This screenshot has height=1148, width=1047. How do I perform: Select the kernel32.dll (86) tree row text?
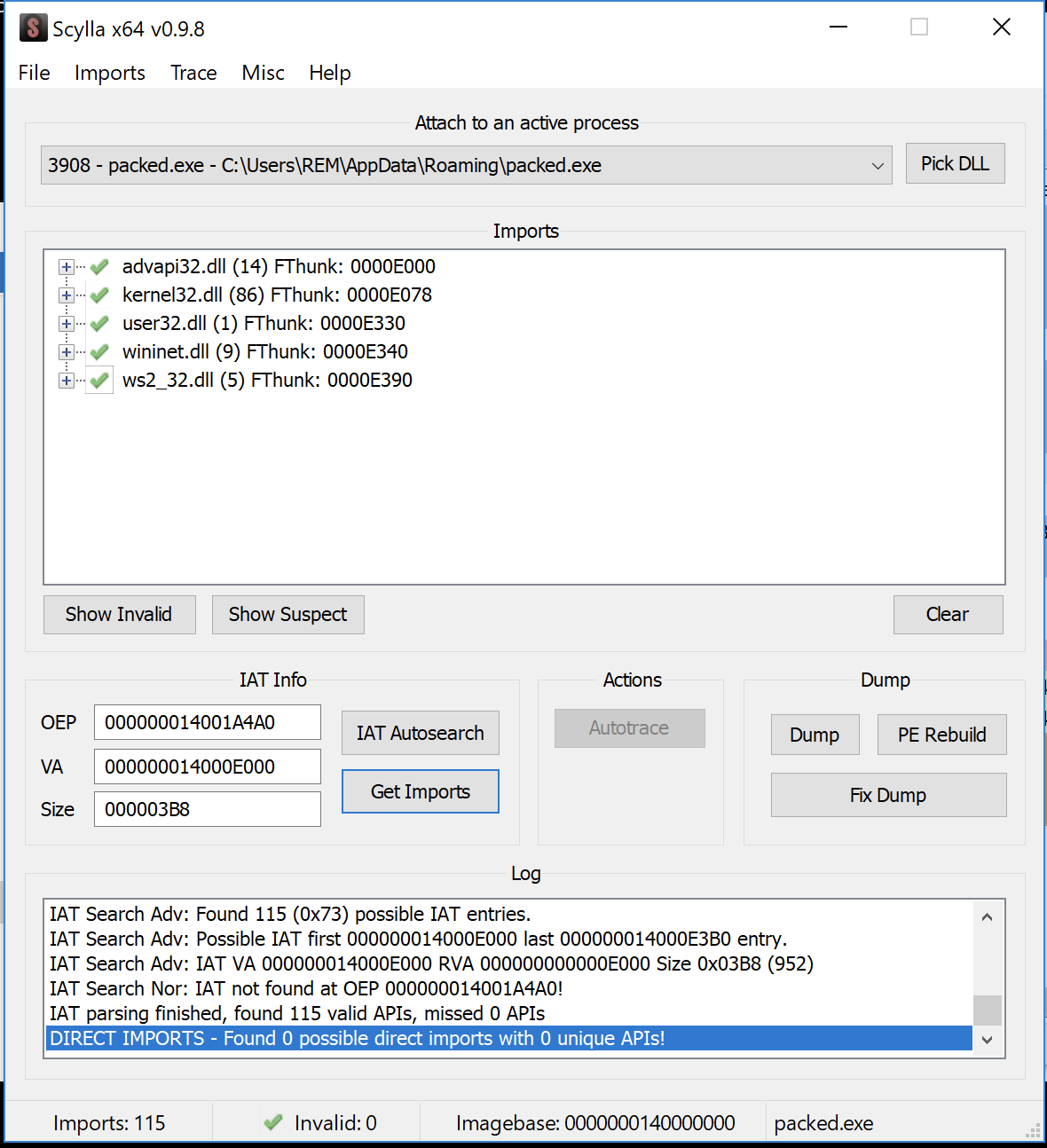click(277, 295)
